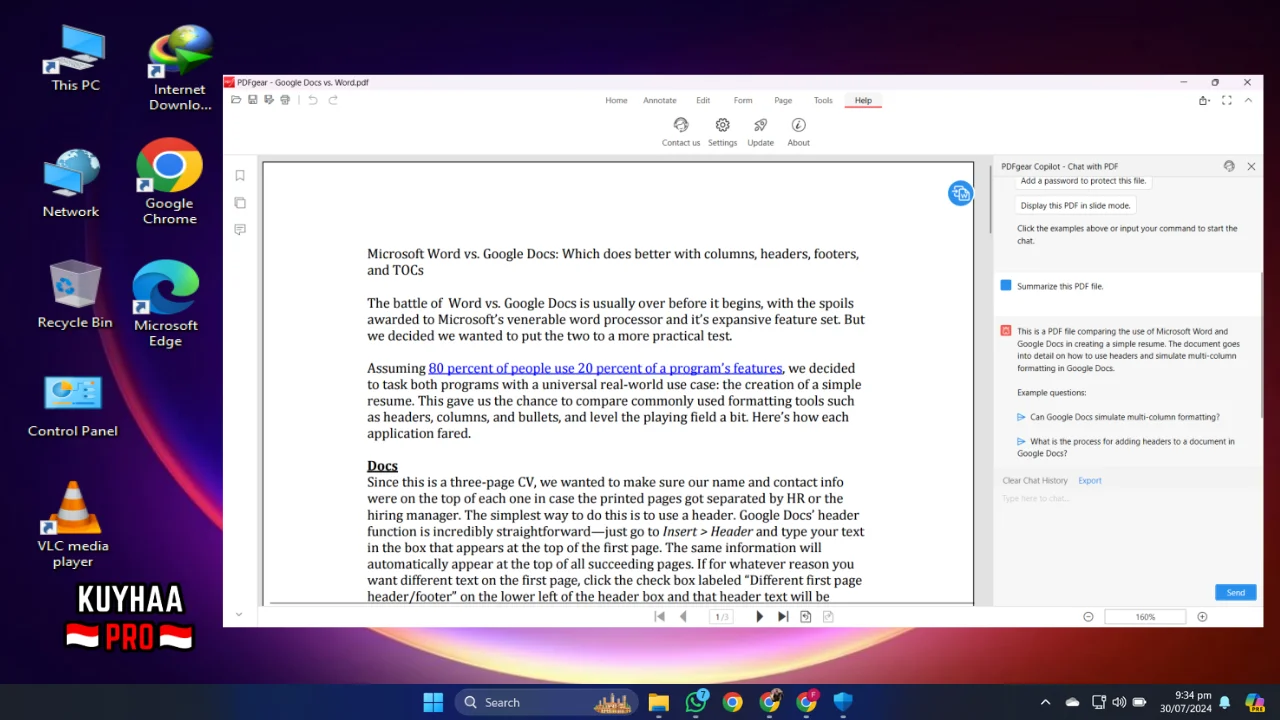Switch to the Annotate tab
Image resolution: width=1280 pixels, height=720 pixels.
point(660,100)
